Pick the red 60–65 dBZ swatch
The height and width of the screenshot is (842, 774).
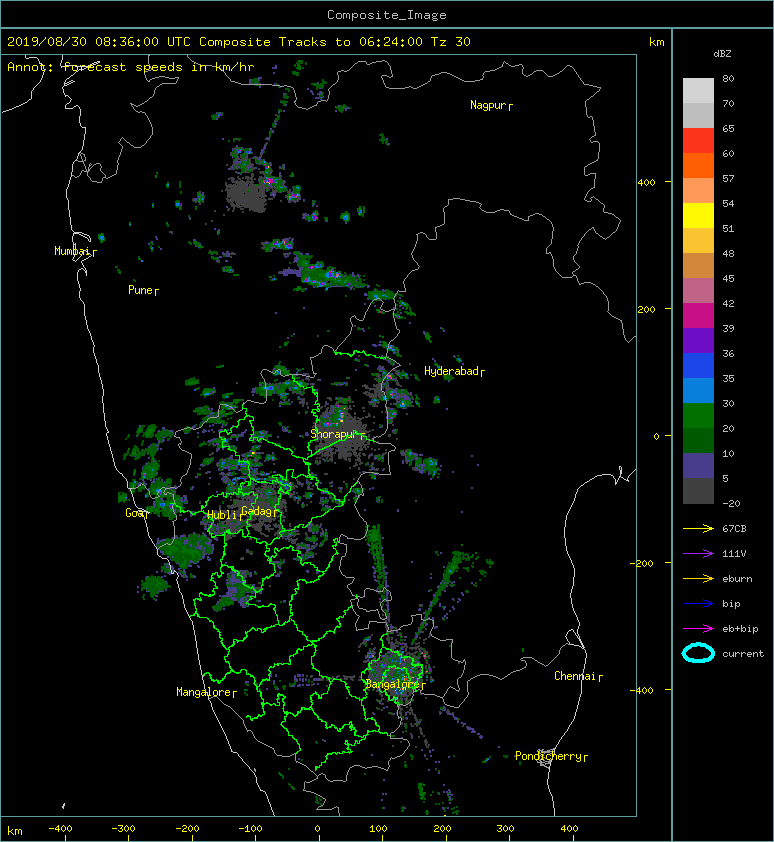click(x=698, y=141)
